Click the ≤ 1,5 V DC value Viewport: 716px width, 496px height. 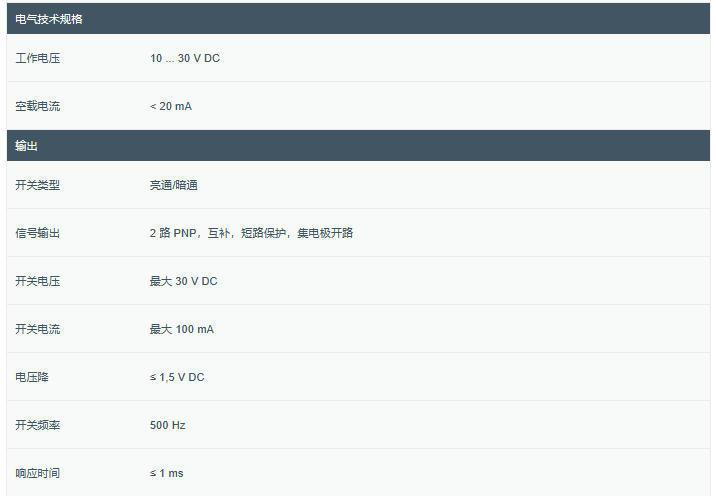177,377
